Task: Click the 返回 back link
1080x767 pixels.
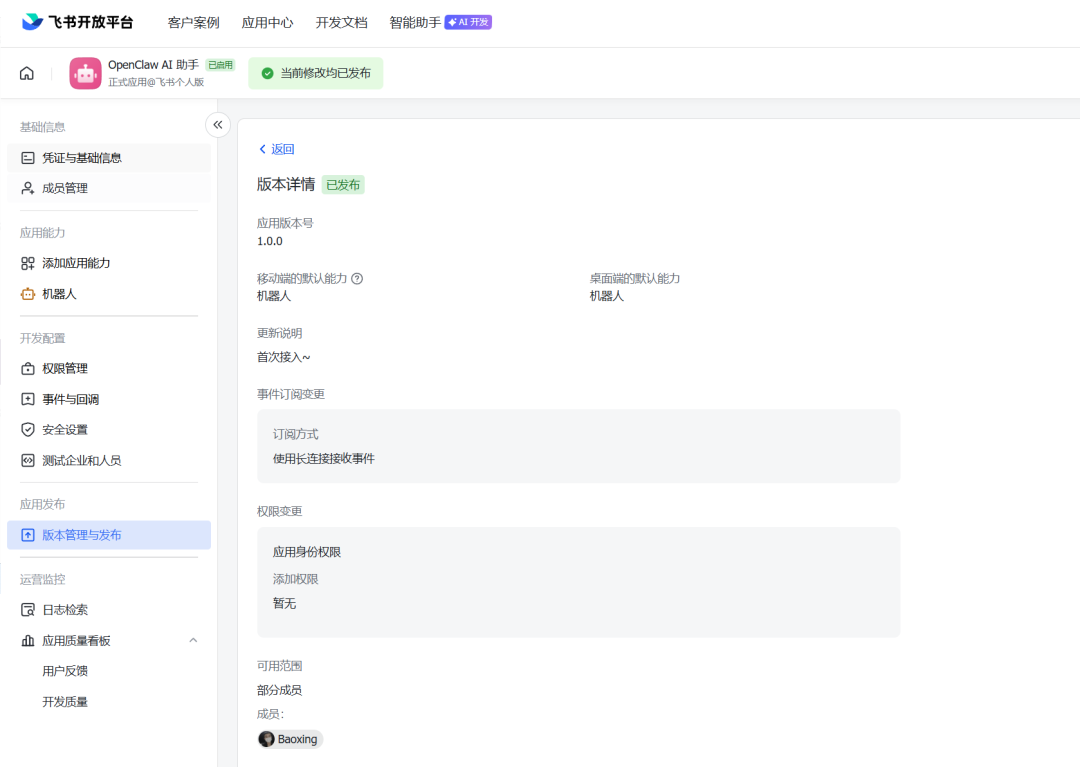Action: click(276, 148)
